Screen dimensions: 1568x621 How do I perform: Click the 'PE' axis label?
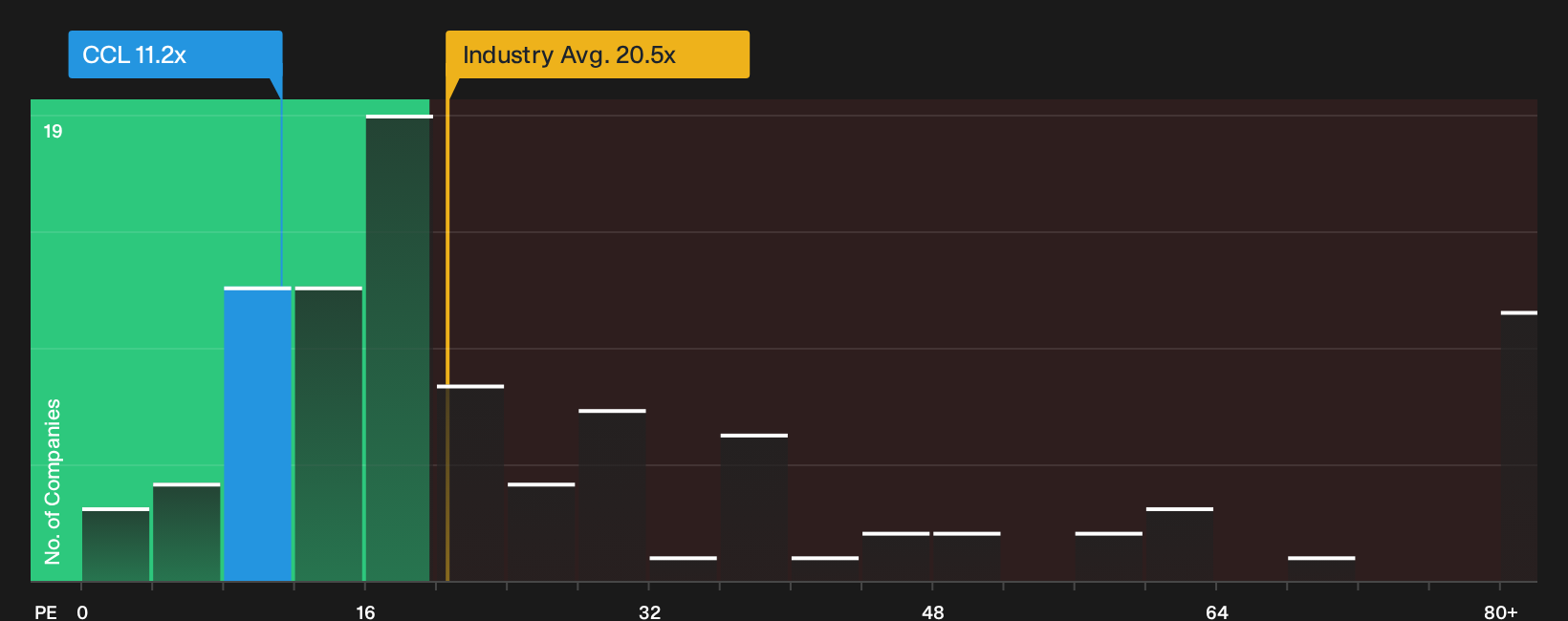pos(46,611)
